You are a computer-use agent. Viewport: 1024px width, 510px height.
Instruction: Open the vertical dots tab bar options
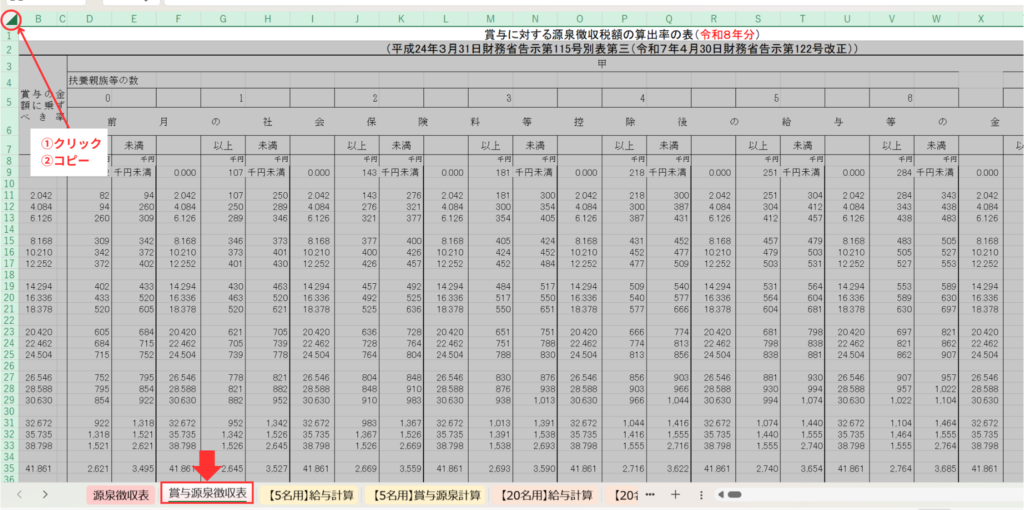pos(701,494)
